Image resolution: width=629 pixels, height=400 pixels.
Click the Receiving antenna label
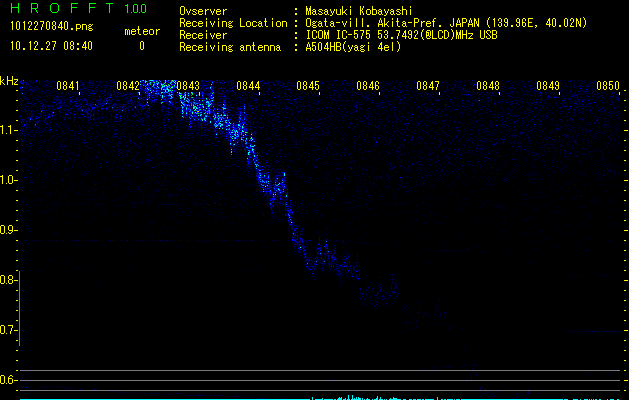pos(230,47)
